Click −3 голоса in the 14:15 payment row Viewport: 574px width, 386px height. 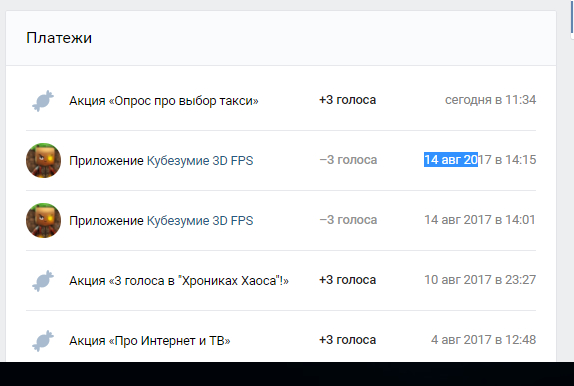point(348,160)
